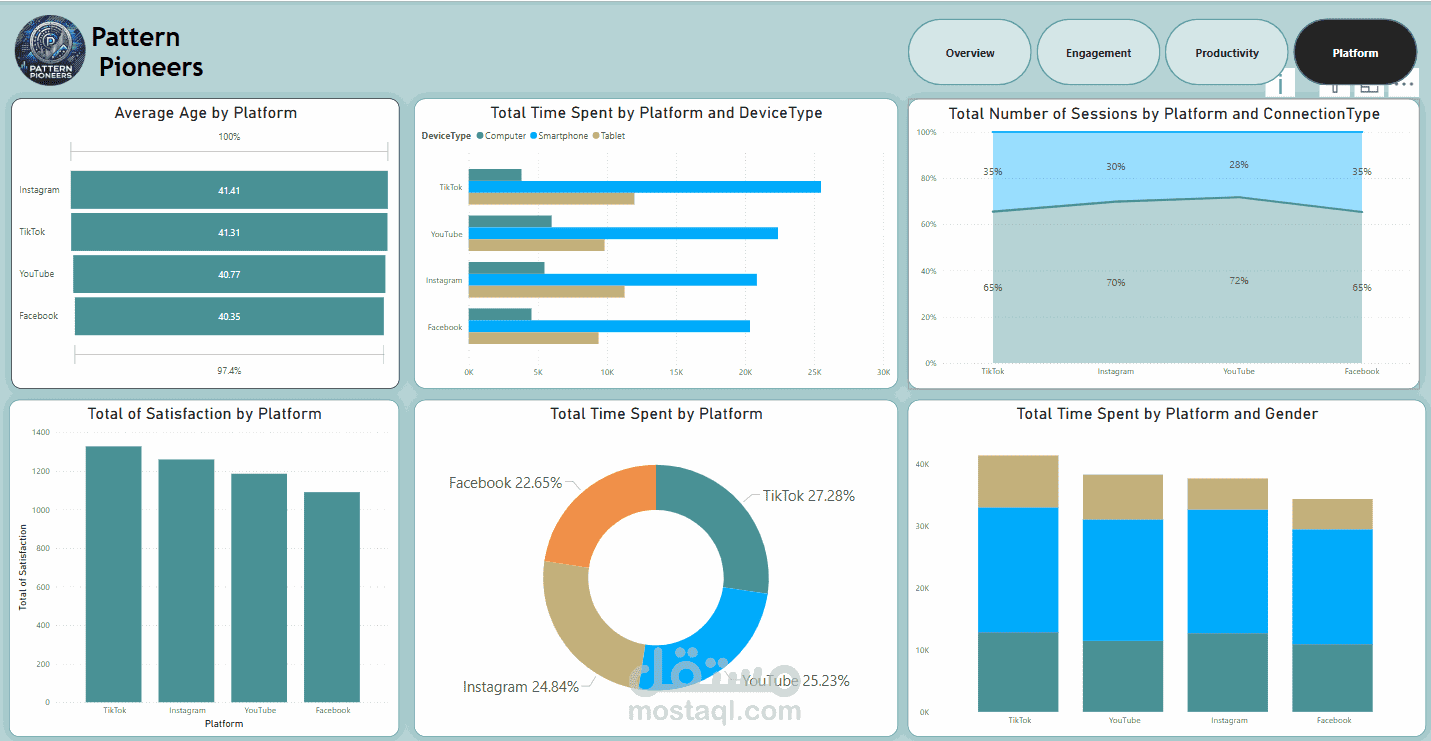The image size is (1431, 741).
Task: Click the tan top segment of YouTube Gender column
Action: pos(1124,497)
